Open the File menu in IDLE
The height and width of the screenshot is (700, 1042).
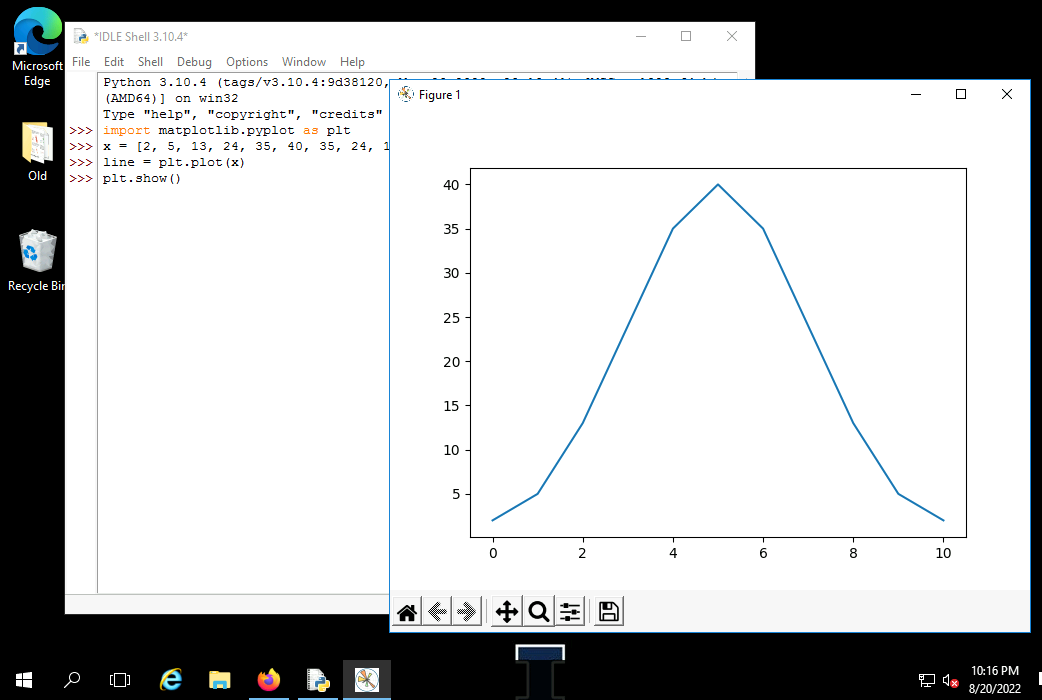click(x=81, y=62)
